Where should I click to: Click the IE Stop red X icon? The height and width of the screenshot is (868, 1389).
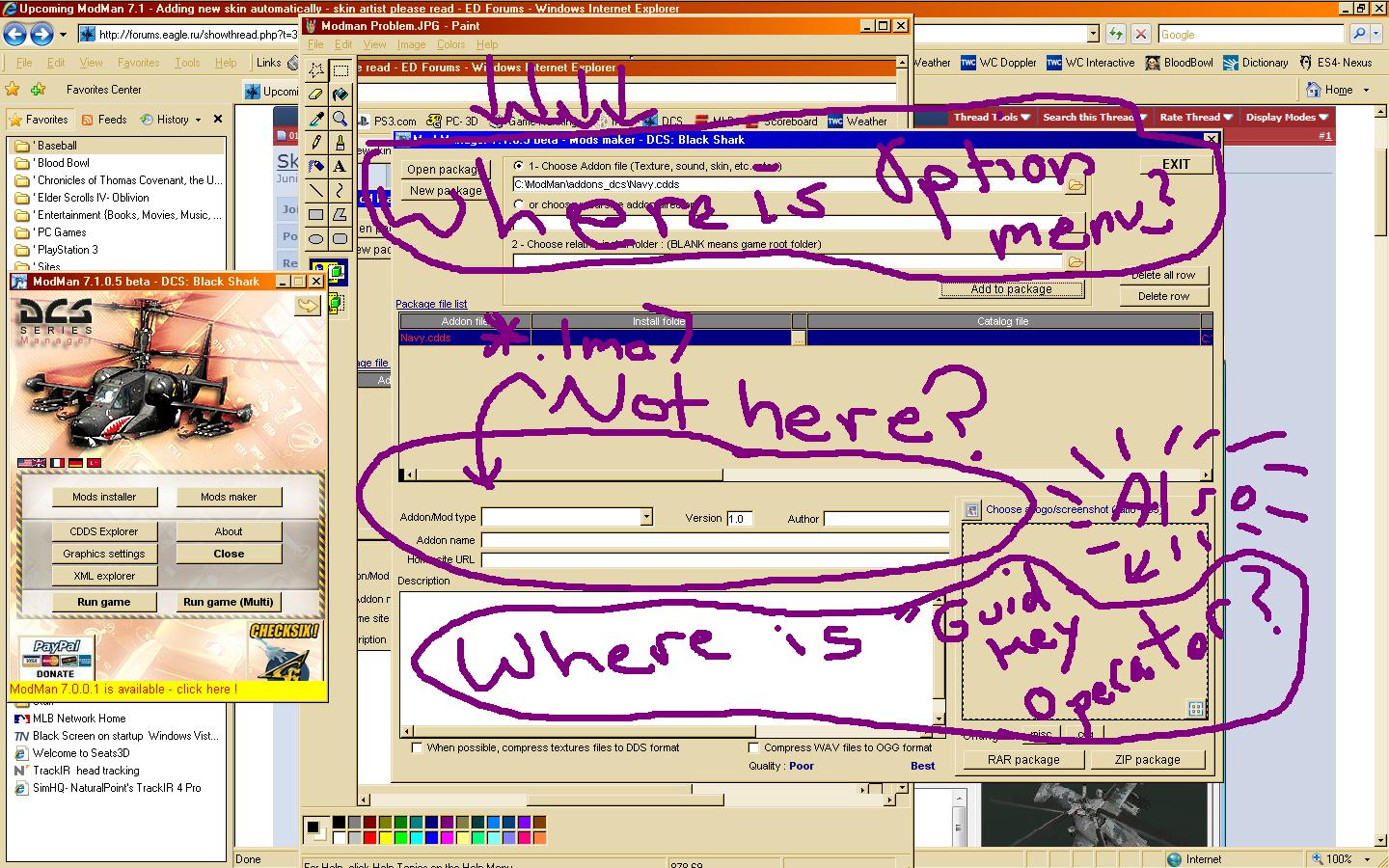click(x=1141, y=34)
